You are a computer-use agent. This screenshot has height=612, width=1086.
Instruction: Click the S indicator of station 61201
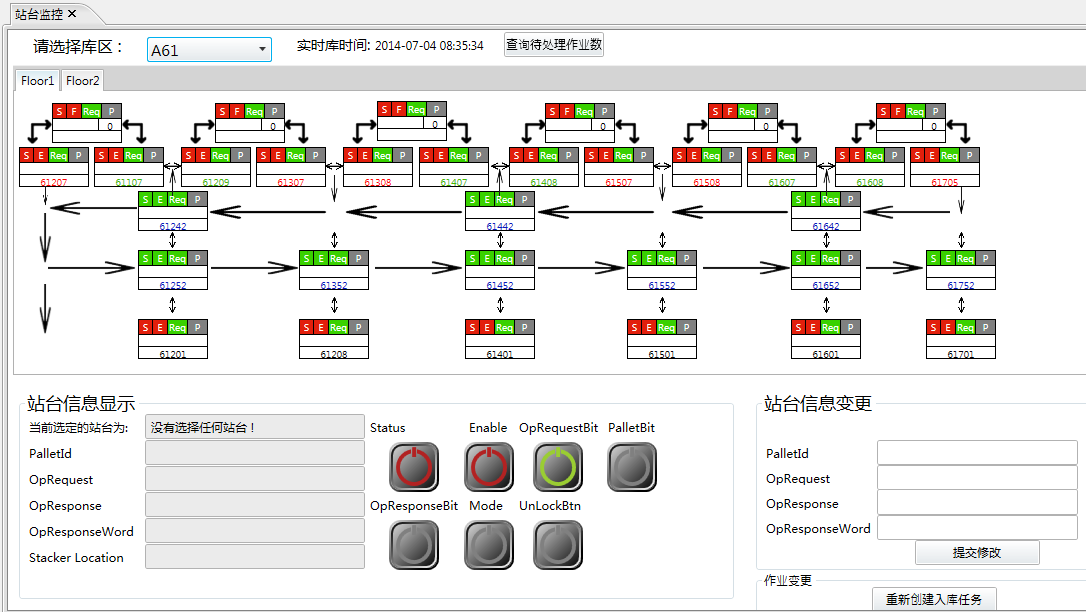(145, 327)
